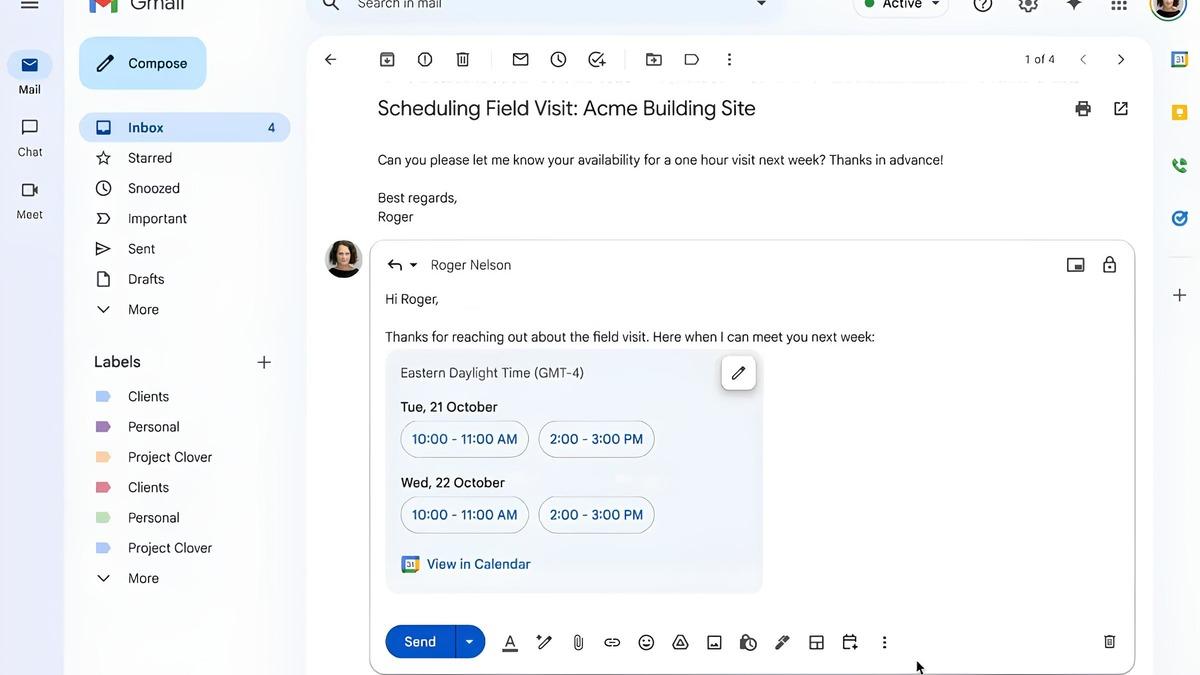Toggle confidential mode lock icon

tap(1109, 265)
